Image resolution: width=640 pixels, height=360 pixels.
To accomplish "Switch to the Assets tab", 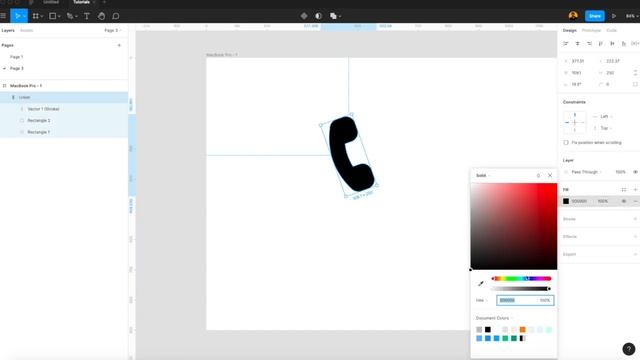I will point(27,30).
